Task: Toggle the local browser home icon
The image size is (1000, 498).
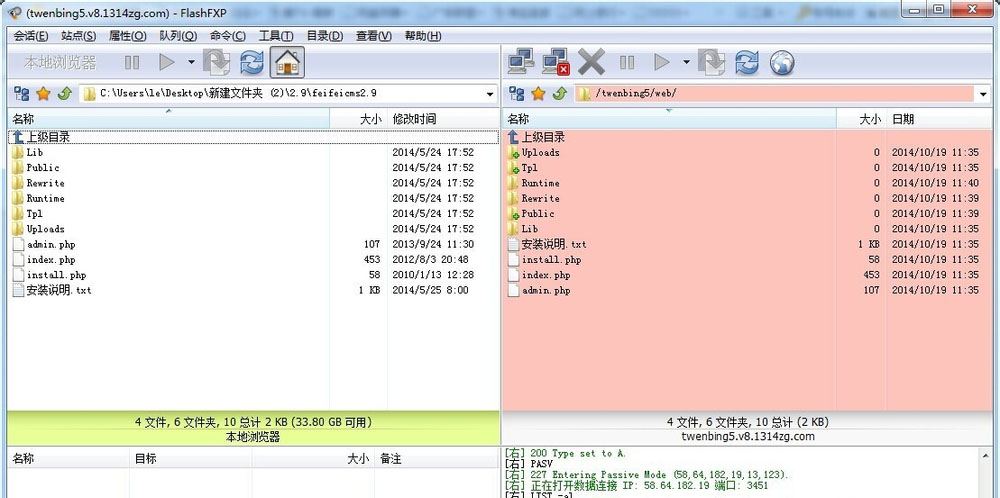Action: [287, 62]
